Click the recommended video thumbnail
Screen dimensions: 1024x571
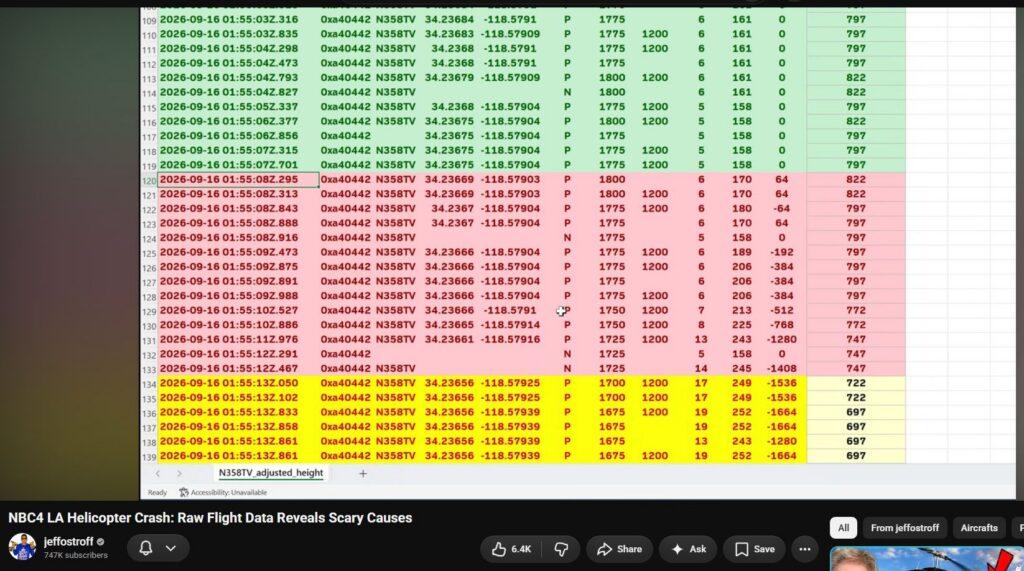(926, 559)
